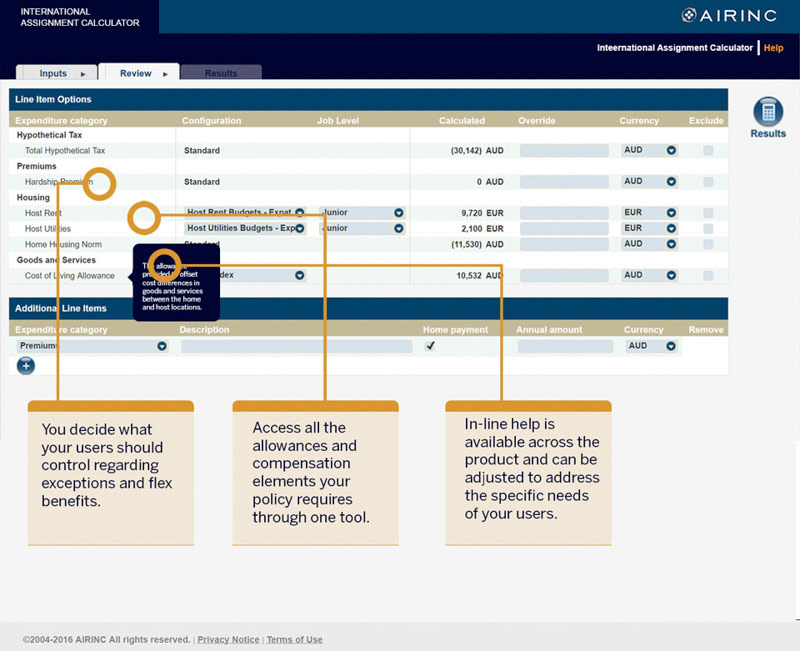
Task: Click the Cost of Living Allowance label
Action: pyautogui.click(x=69, y=276)
